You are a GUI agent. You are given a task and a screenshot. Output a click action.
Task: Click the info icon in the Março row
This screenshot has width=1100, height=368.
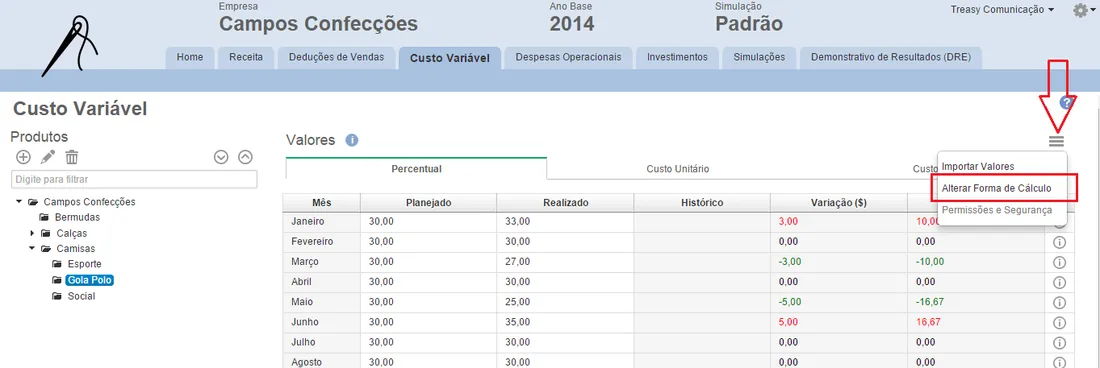coord(1059,262)
